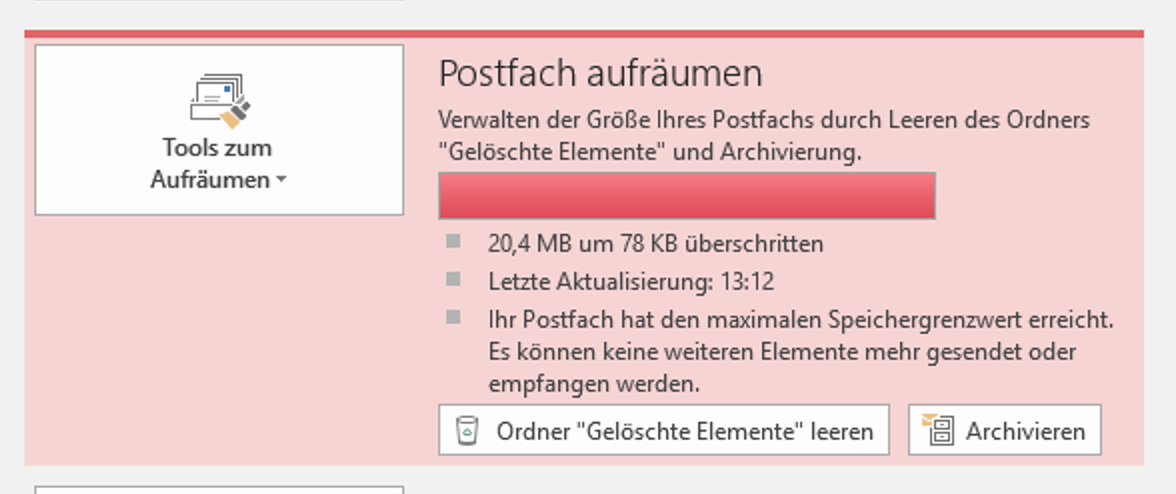This screenshot has height=494, width=1176.
Task: Click the red bar atop the Postfach section
Action: (x=584, y=34)
